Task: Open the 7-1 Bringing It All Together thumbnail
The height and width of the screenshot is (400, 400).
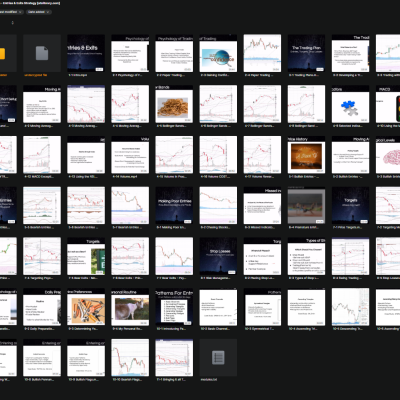Action: tap(174, 358)
